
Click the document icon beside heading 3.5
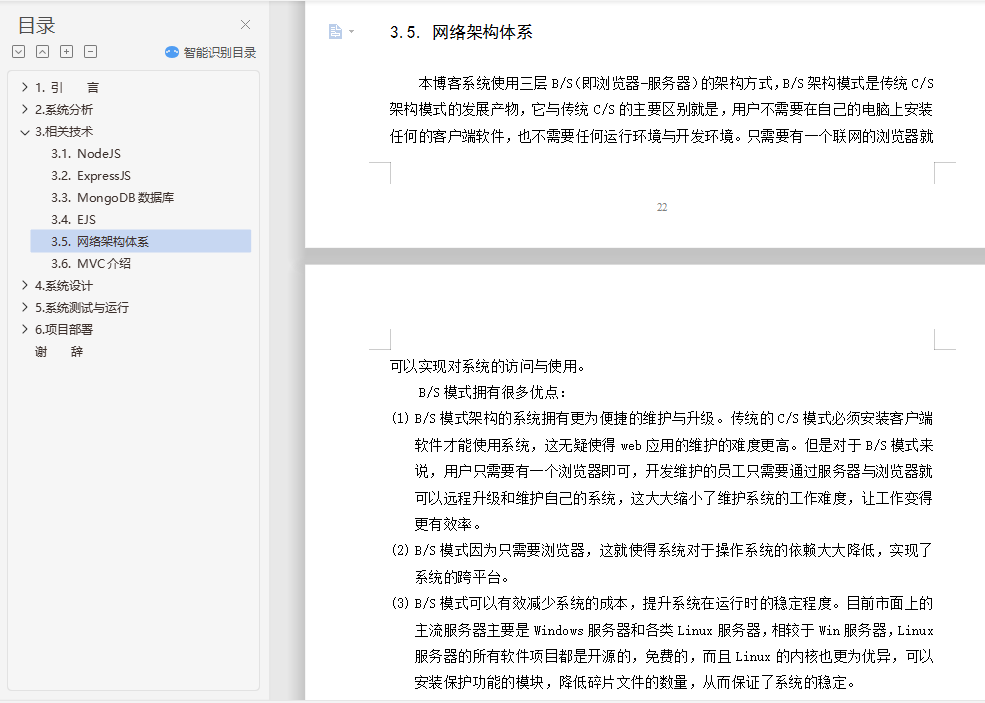(335, 31)
